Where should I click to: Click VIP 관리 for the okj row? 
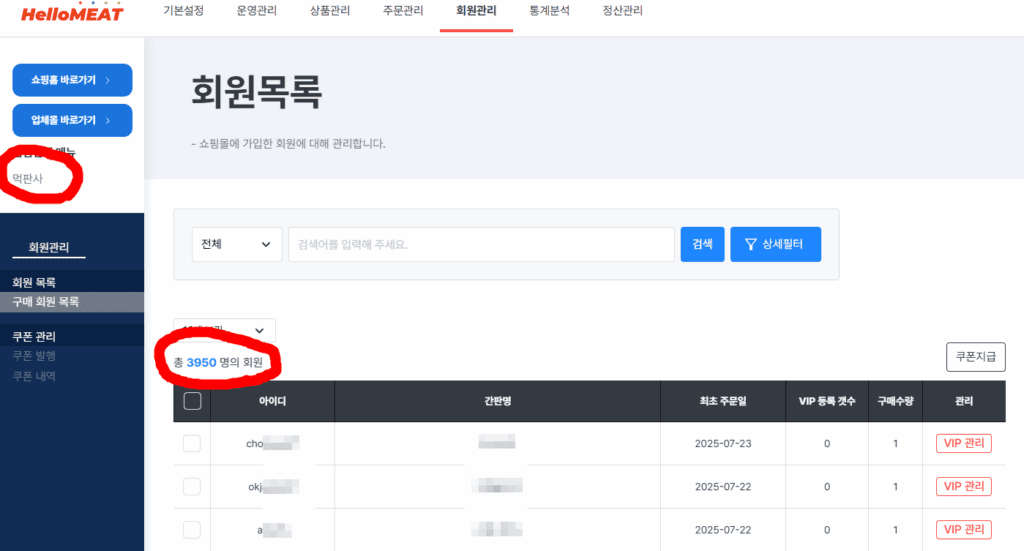tap(963, 486)
